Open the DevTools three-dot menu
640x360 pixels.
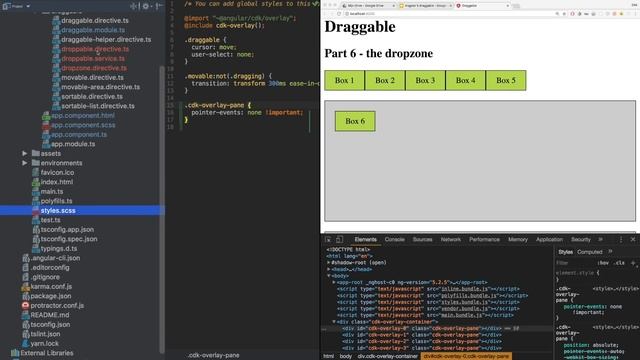click(621, 240)
